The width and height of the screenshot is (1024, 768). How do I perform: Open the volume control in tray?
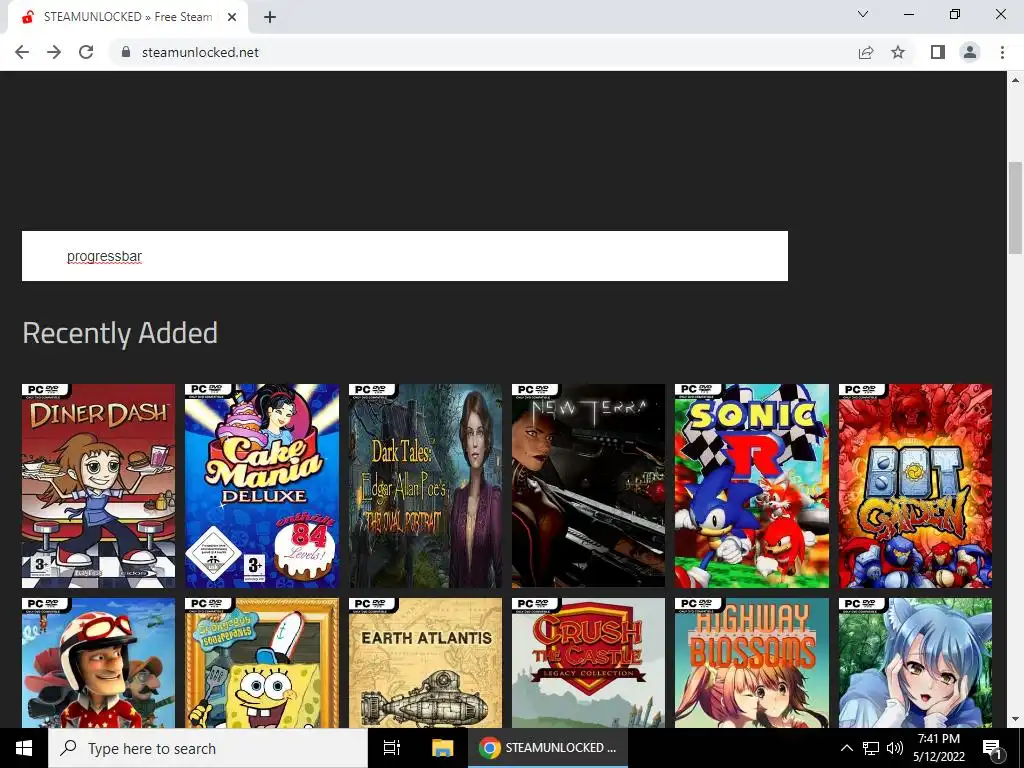point(895,748)
